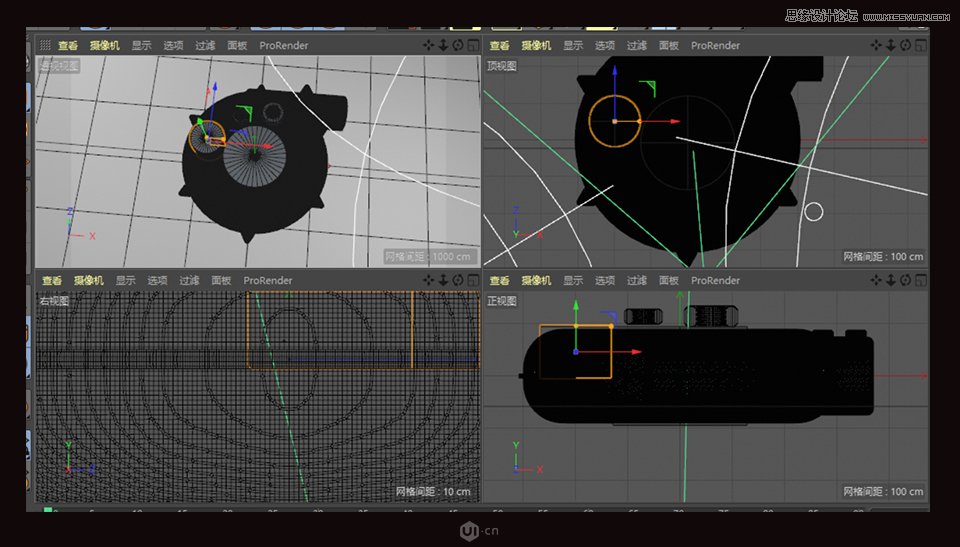The image size is (960, 547).
Task: Maximize the front view (正视图) with its toggle icon
Action: [x=921, y=280]
